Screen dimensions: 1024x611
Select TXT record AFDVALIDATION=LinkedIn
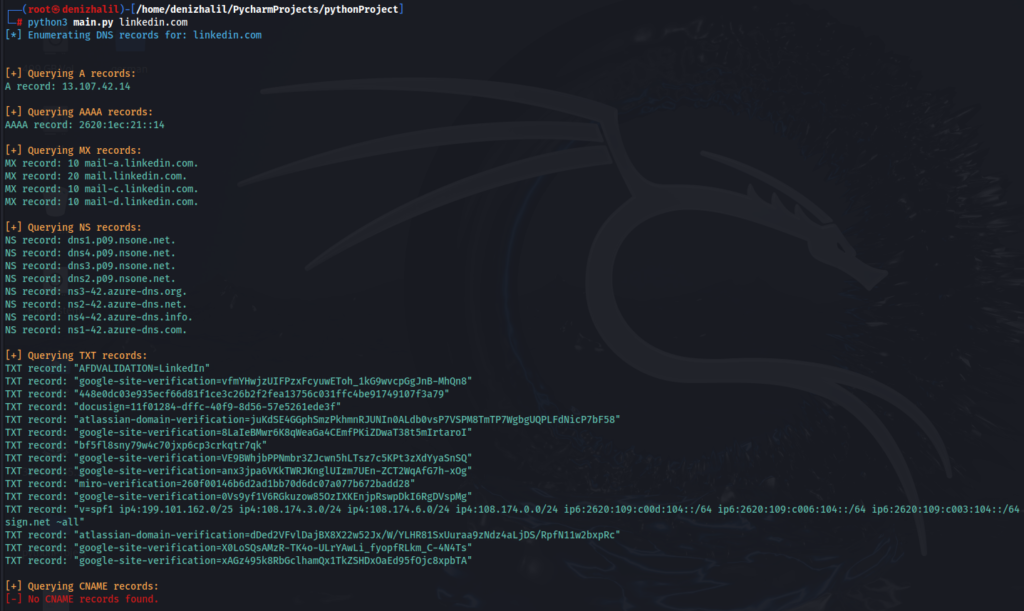coord(107,369)
